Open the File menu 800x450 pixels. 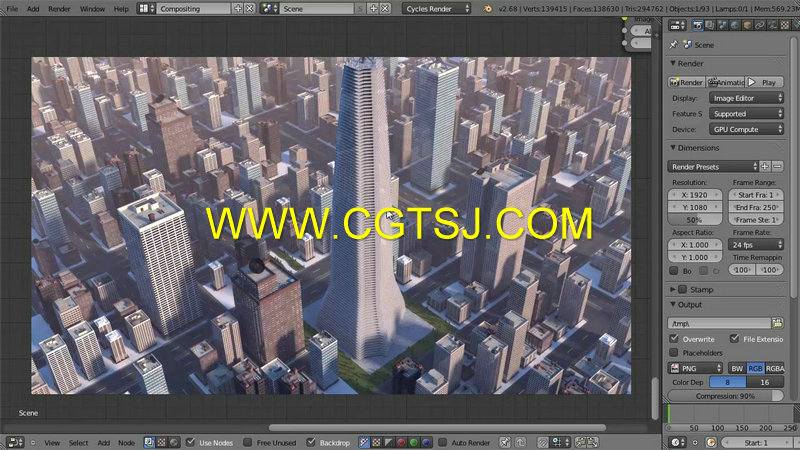12,9
